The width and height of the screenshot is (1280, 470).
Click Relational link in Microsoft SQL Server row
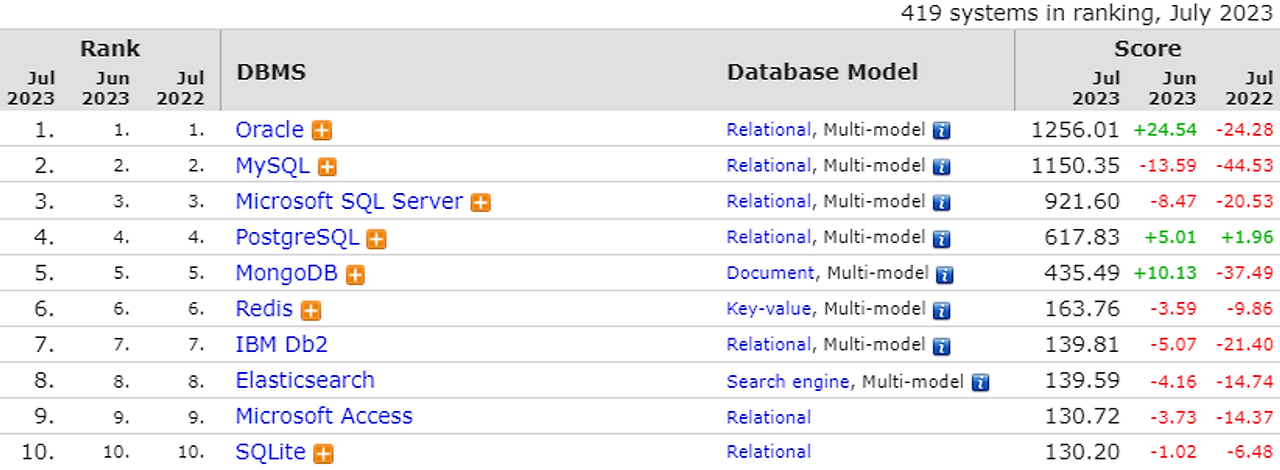[x=769, y=202]
